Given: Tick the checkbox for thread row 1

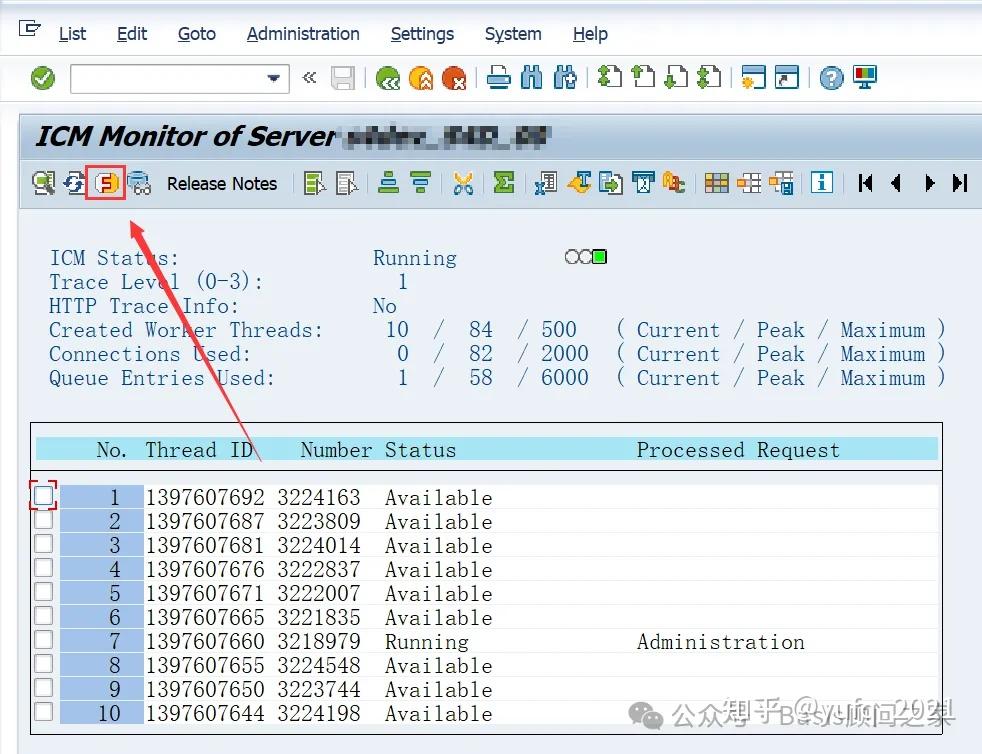Looking at the screenshot, I should [43, 495].
